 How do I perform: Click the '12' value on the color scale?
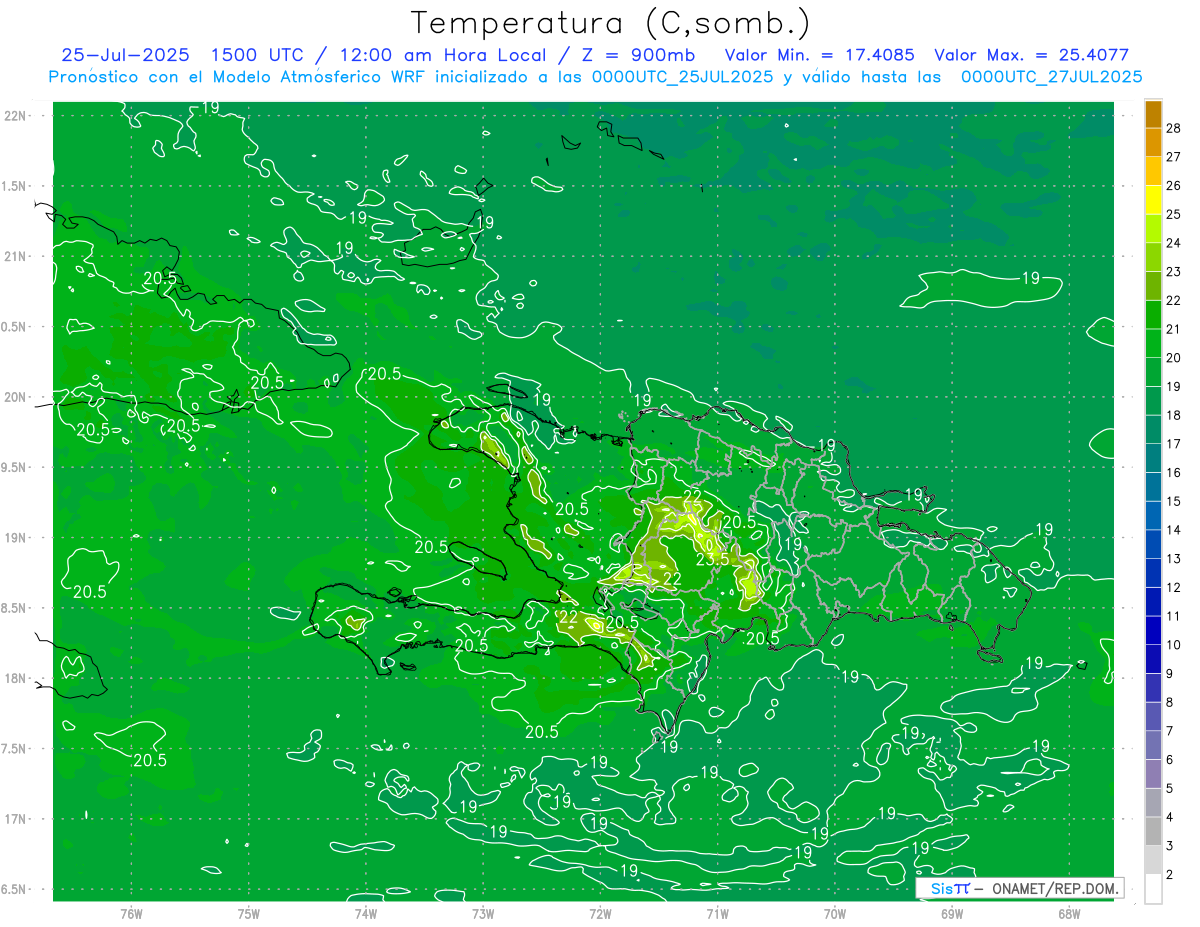pos(1174,587)
